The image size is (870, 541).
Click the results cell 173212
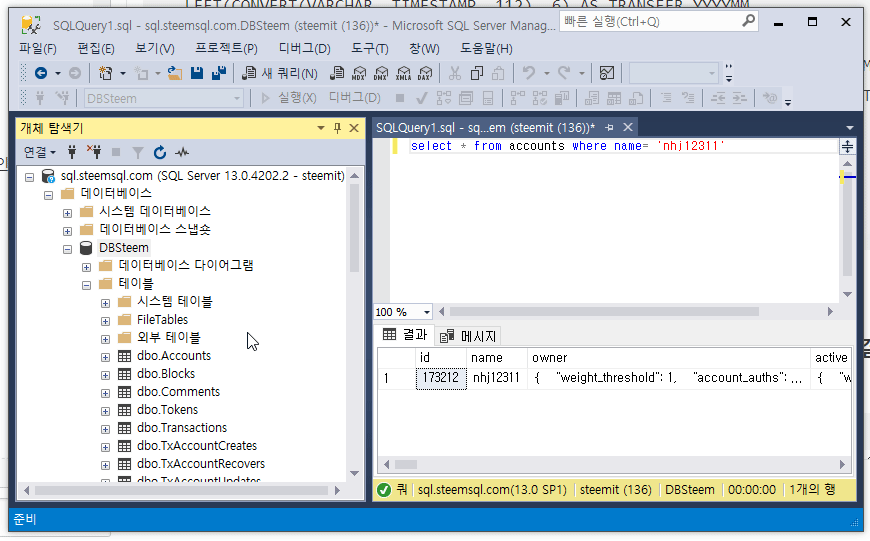(441, 378)
